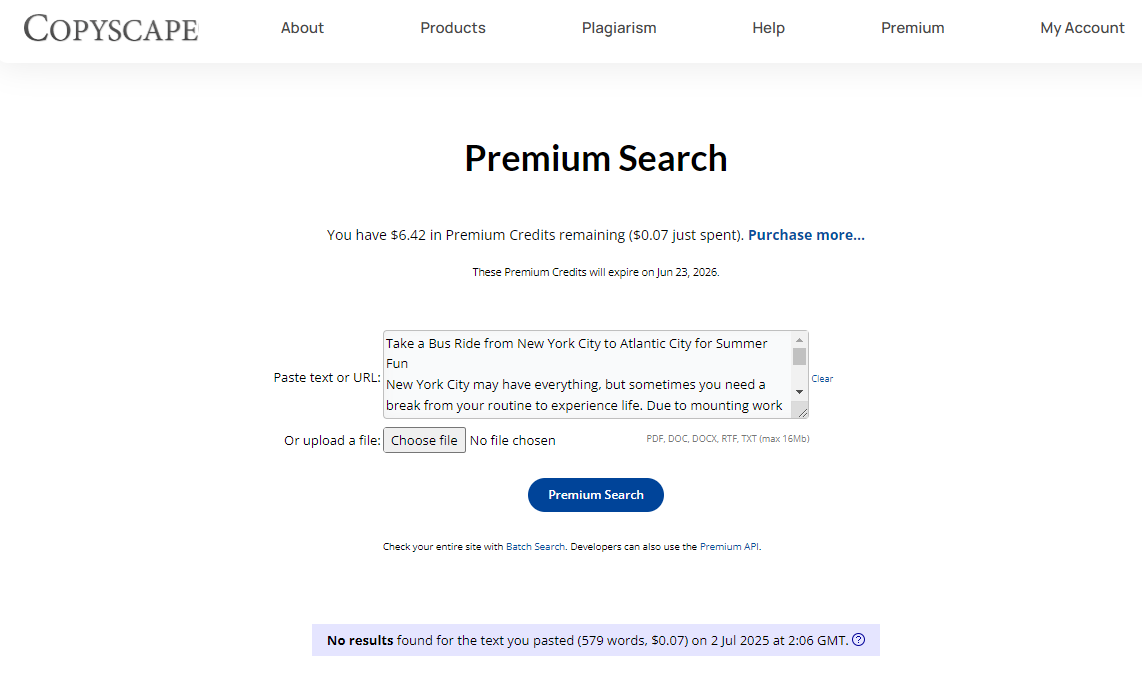The height and width of the screenshot is (682, 1142).
Task: Click the supported file formats note
Action: click(x=728, y=439)
